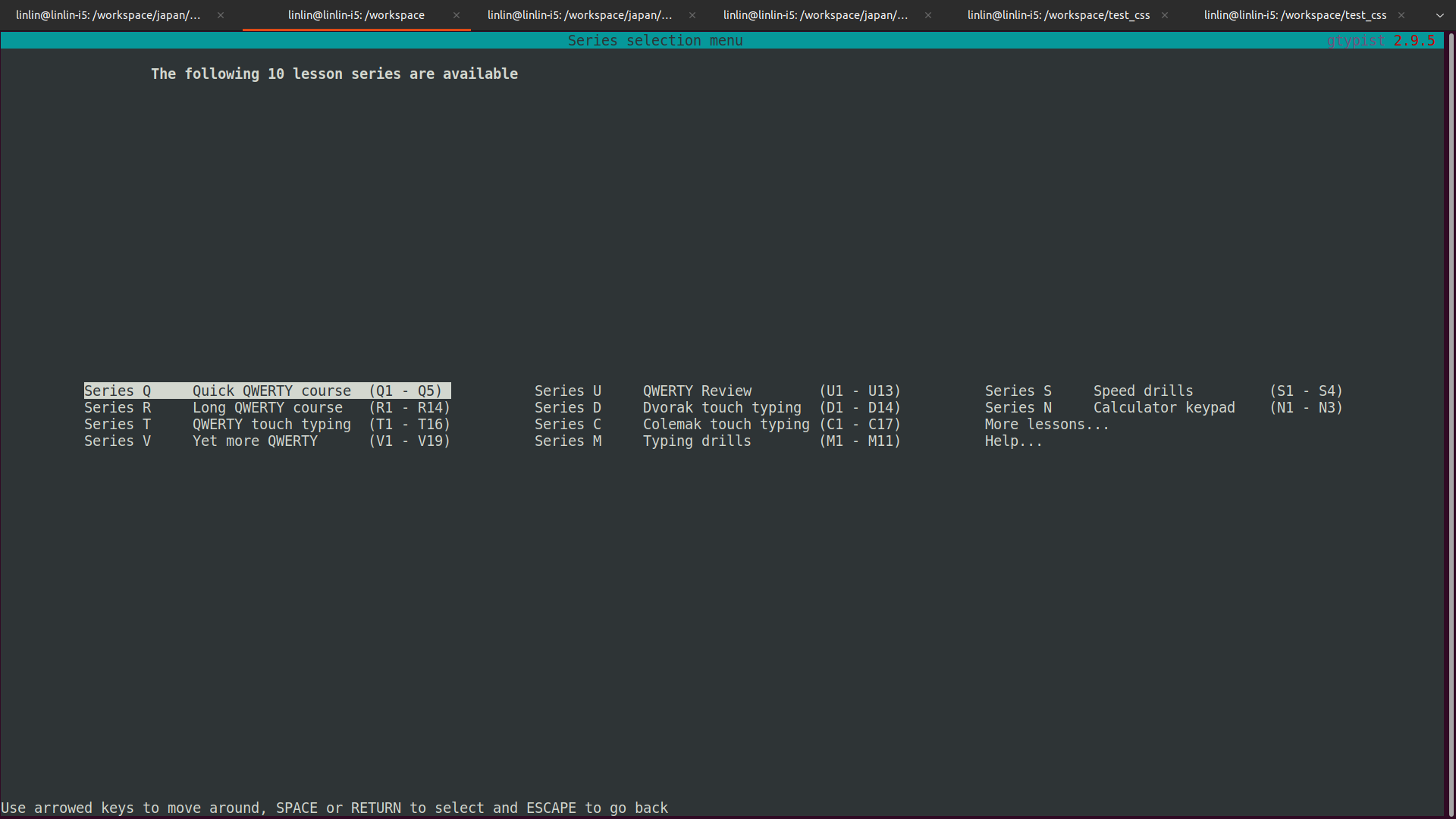Close the first japan workspace tab
Image resolution: width=1456 pixels, height=819 pixels.
[x=221, y=15]
